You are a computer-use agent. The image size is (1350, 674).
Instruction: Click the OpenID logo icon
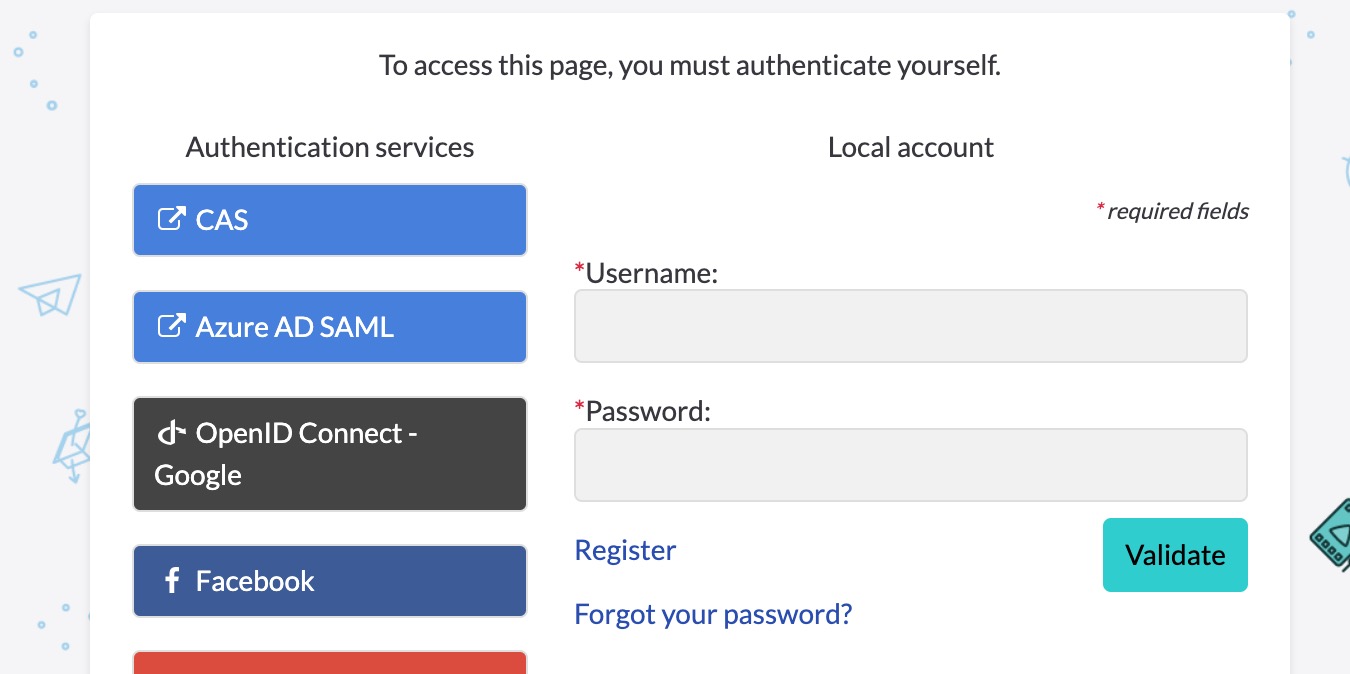pyautogui.click(x=172, y=433)
